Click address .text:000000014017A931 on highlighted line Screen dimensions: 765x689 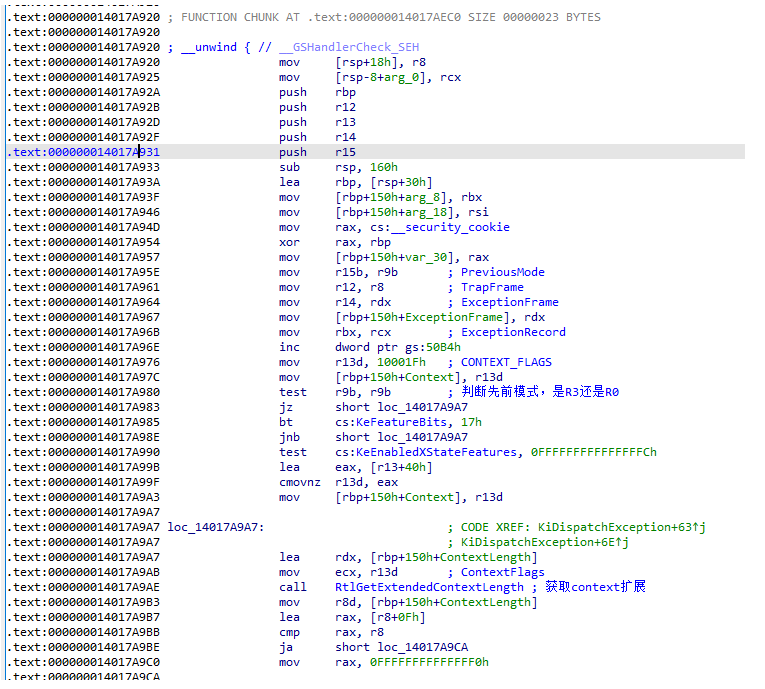pos(83,152)
